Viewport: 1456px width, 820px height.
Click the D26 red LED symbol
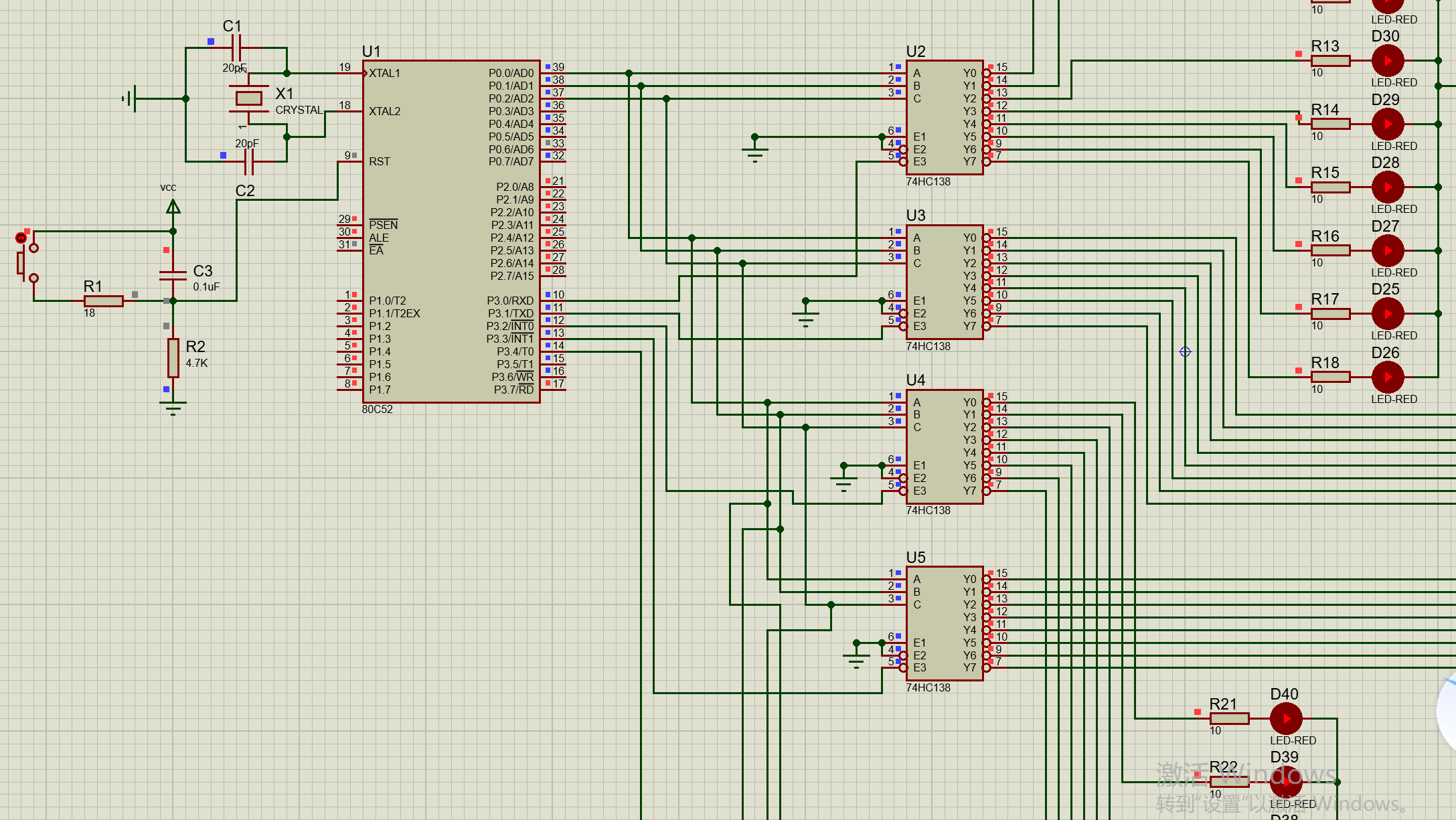click(x=1387, y=378)
